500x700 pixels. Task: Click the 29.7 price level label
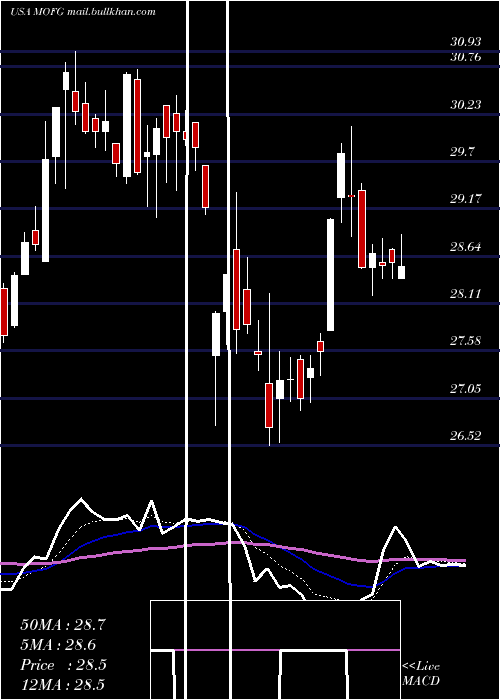[462, 152]
